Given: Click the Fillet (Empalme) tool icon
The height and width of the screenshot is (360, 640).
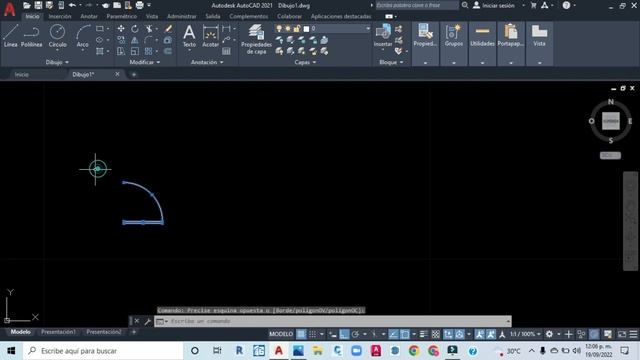Looking at the screenshot, I should click(x=149, y=40).
